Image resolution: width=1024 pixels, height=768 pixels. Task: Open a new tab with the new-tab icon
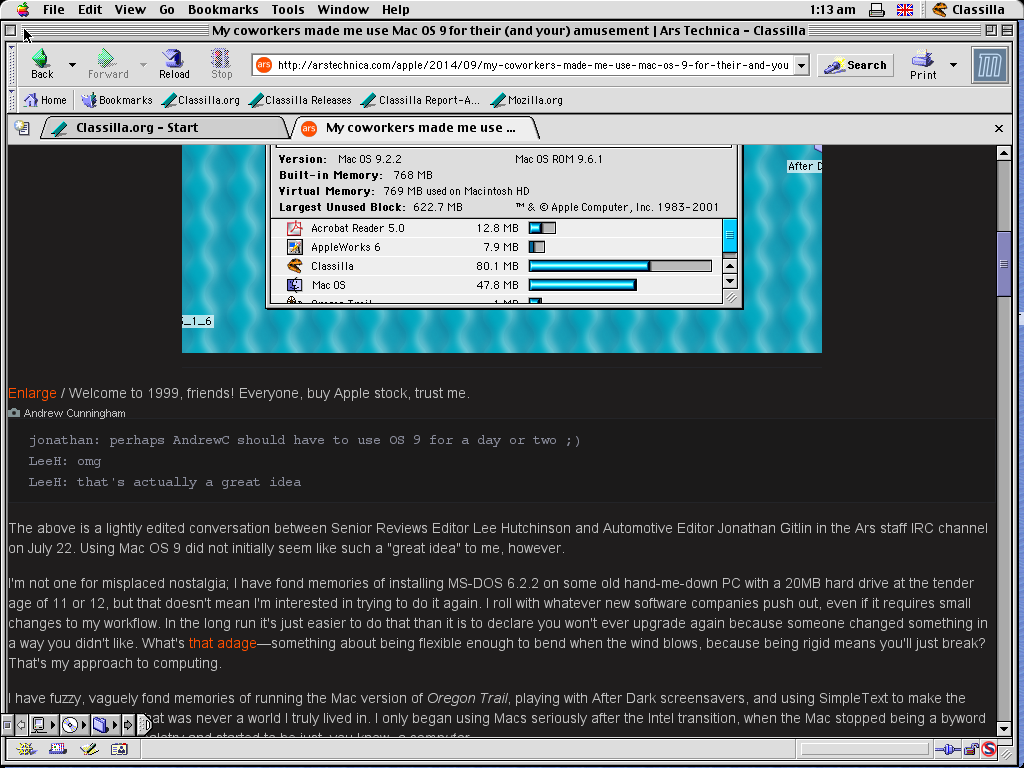22,127
